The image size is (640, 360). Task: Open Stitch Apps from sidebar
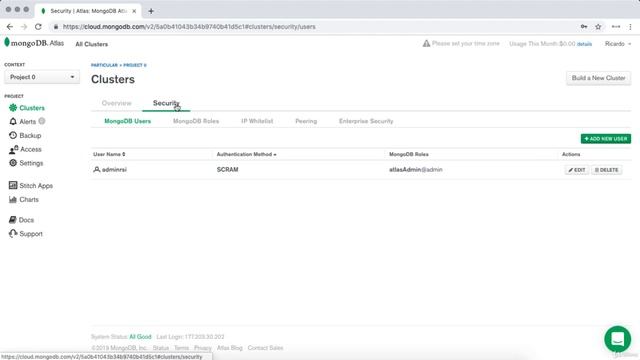click(31, 186)
